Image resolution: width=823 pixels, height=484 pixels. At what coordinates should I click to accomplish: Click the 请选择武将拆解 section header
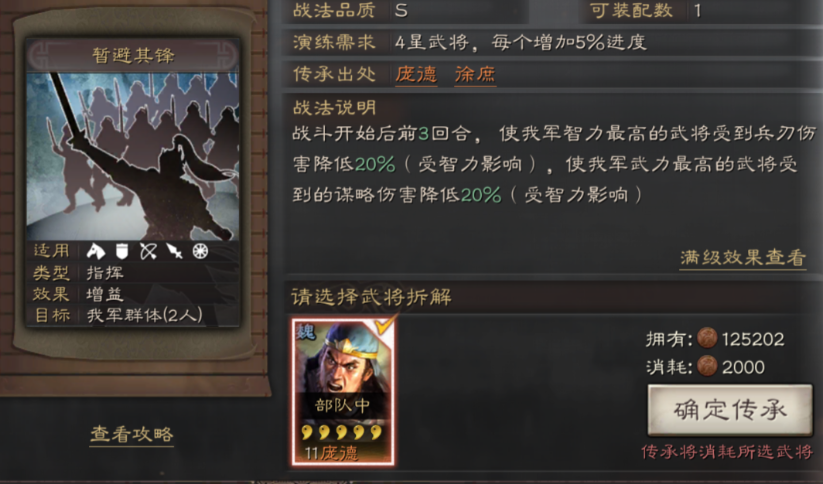(x=371, y=297)
